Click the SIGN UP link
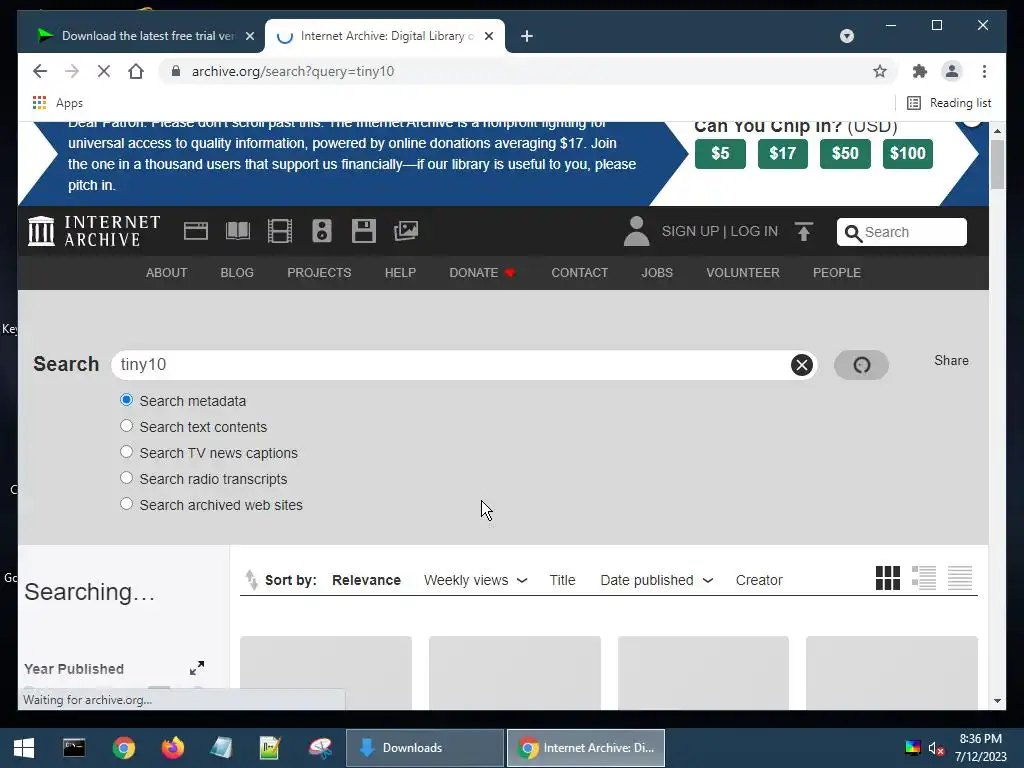The height and width of the screenshot is (768, 1024). tap(690, 231)
